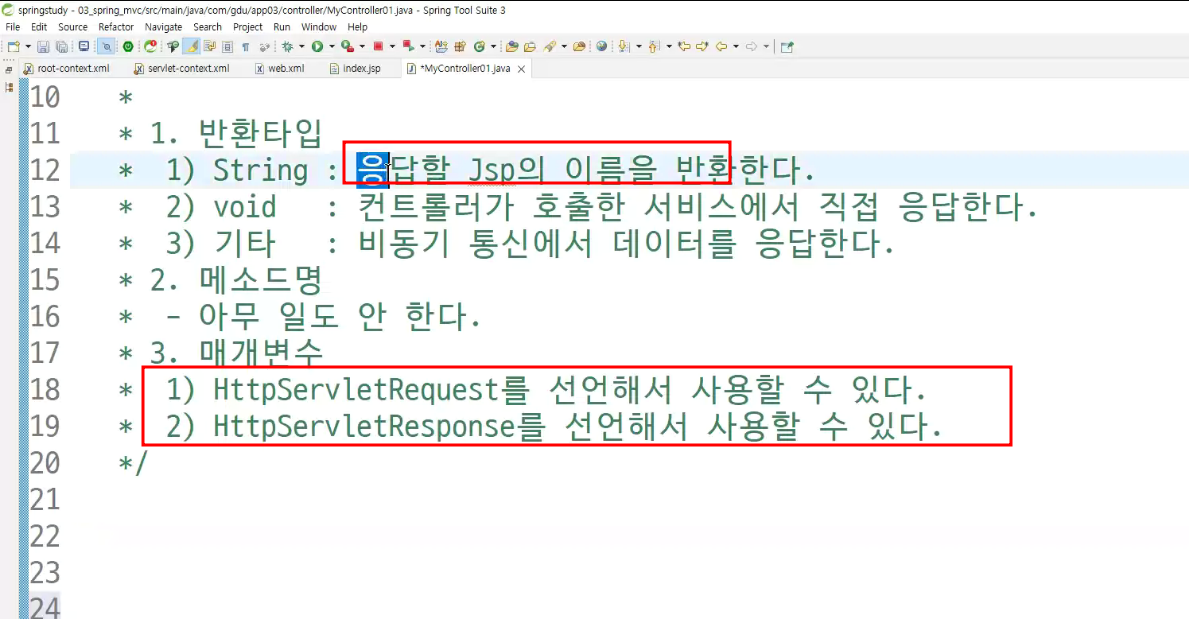Open the Debug configurations dropdown arrow

302,47
